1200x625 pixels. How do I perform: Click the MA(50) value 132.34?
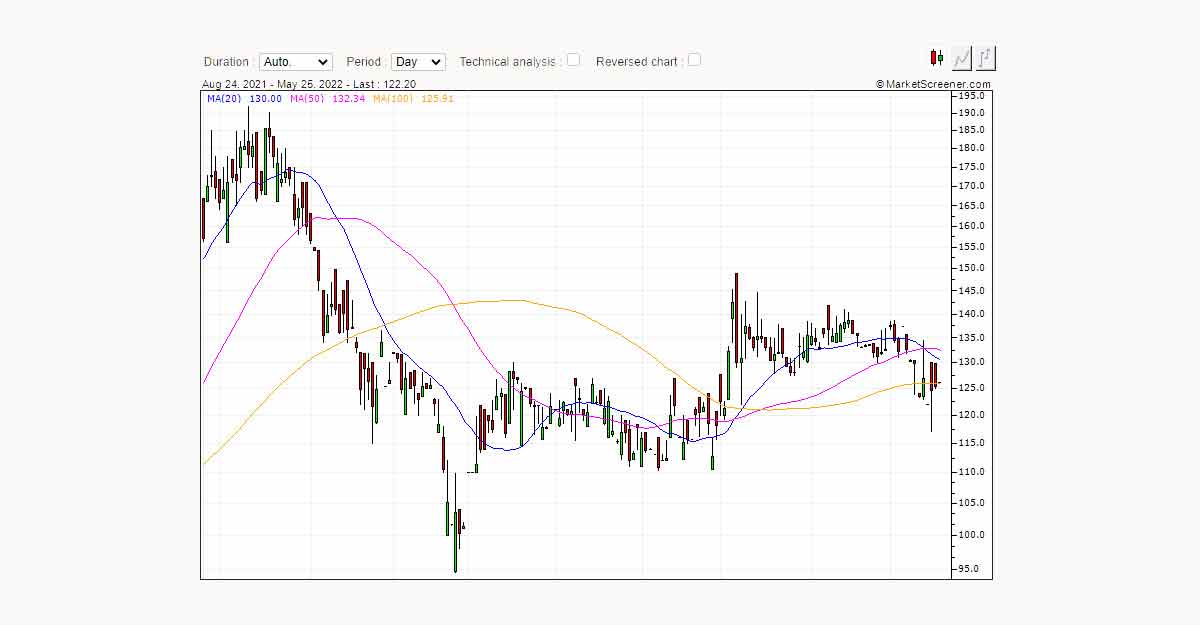point(349,99)
